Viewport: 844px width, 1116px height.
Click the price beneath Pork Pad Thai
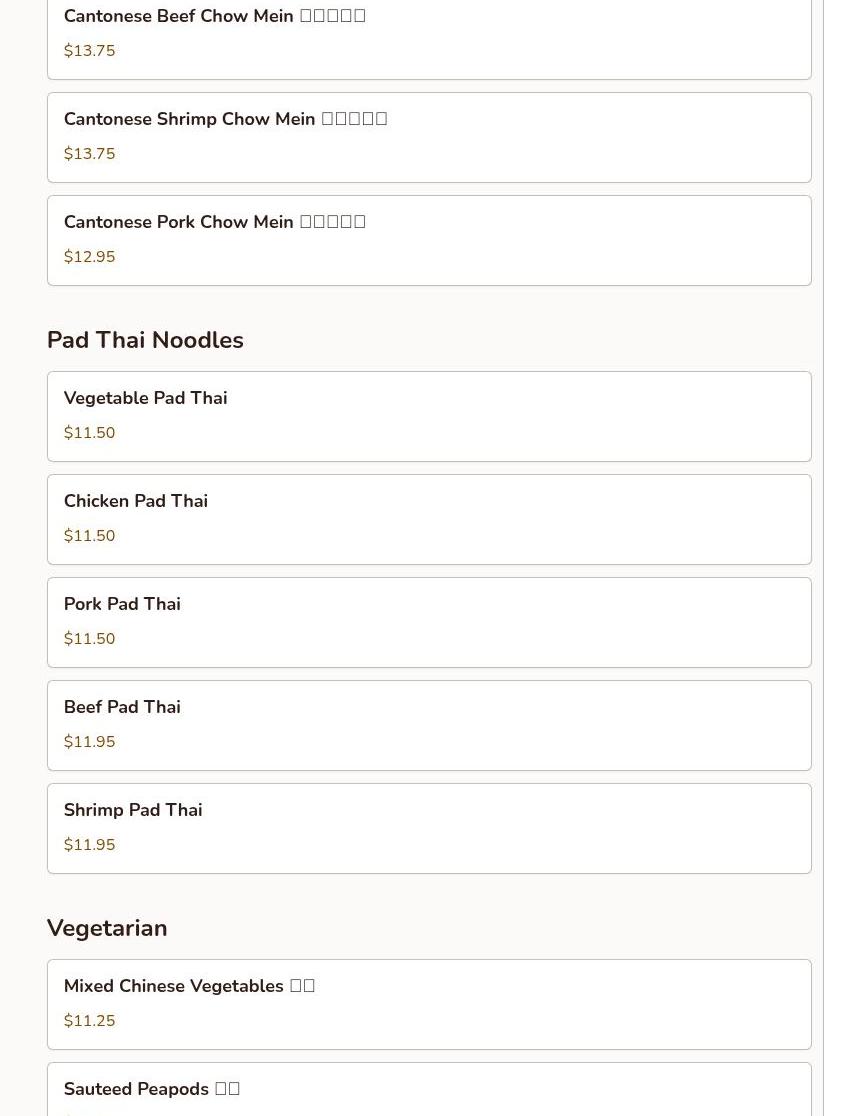coord(89,639)
